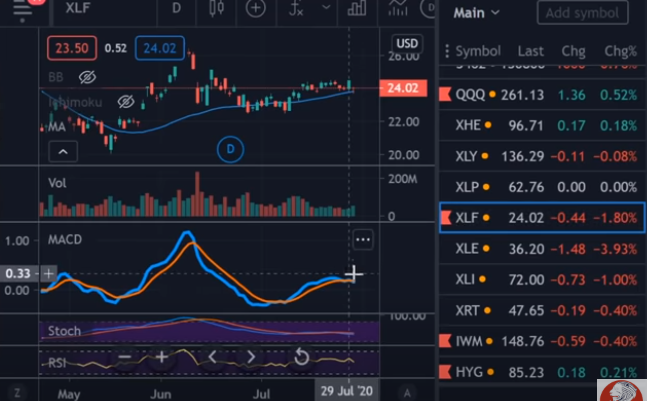
Task: Click the red flag next to QQQ
Action: pos(445,94)
